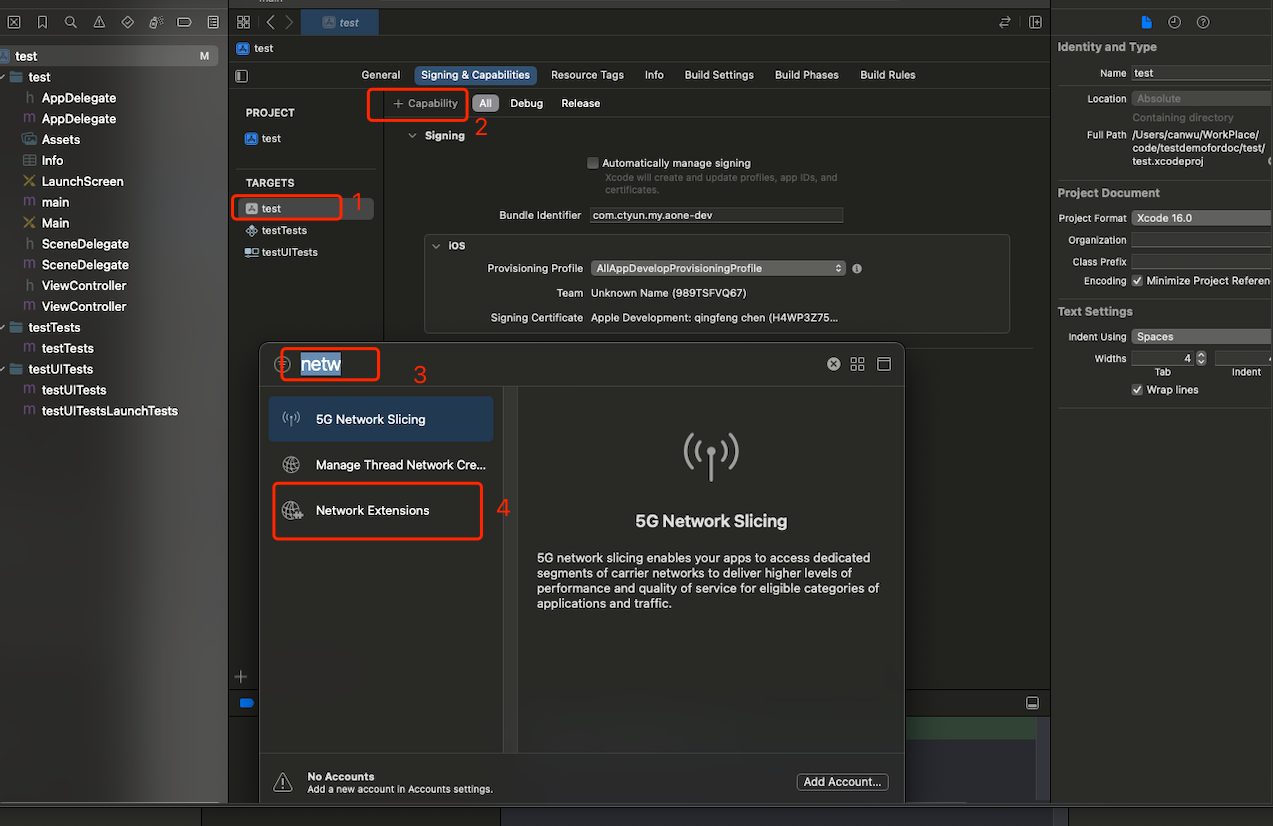Toggle the debug area panel icon

pyautogui.click(x=1033, y=703)
